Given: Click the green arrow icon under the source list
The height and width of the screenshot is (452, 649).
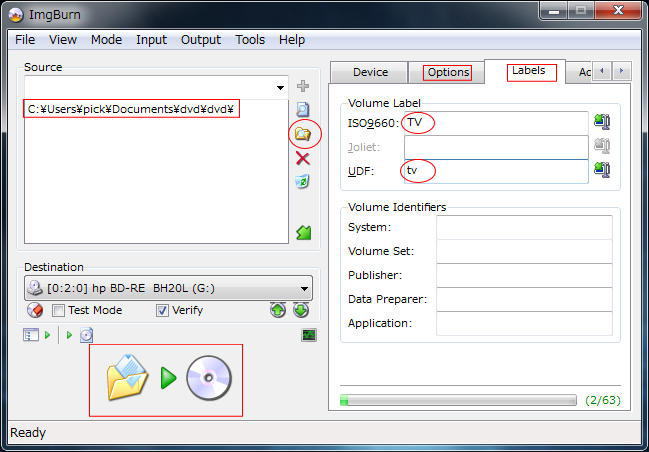Looking at the screenshot, I should click(x=303, y=233).
